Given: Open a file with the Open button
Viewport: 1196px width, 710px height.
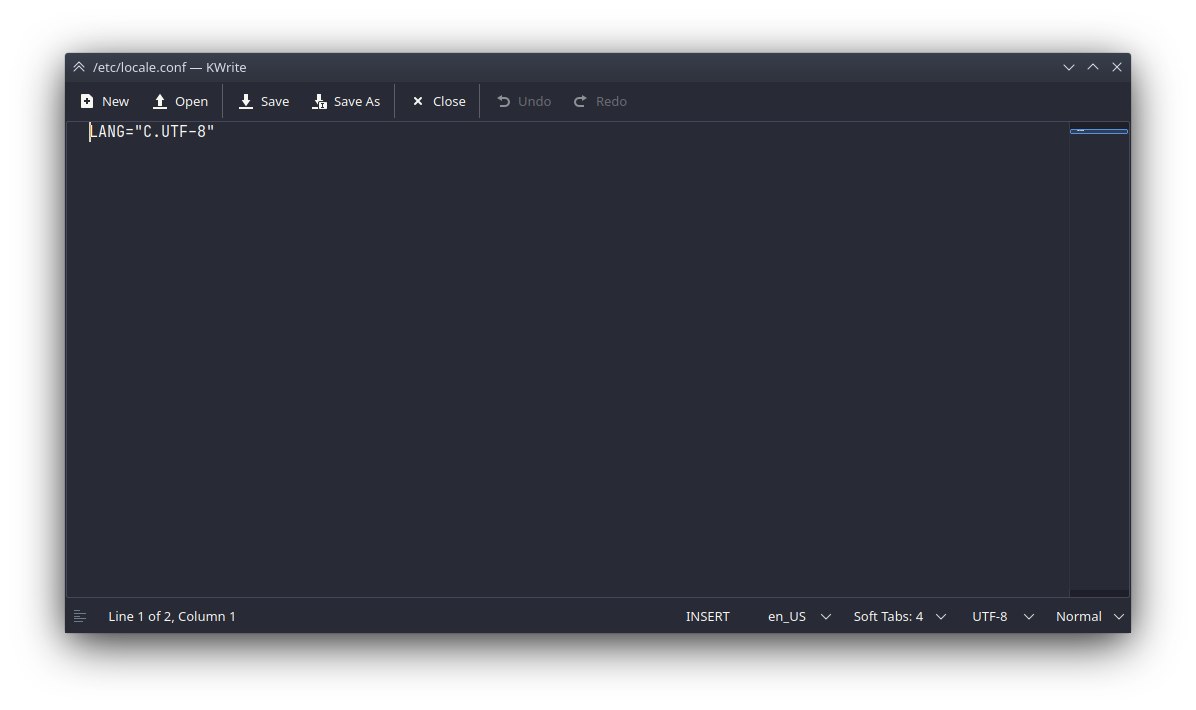Looking at the screenshot, I should [x=180, y=101].
